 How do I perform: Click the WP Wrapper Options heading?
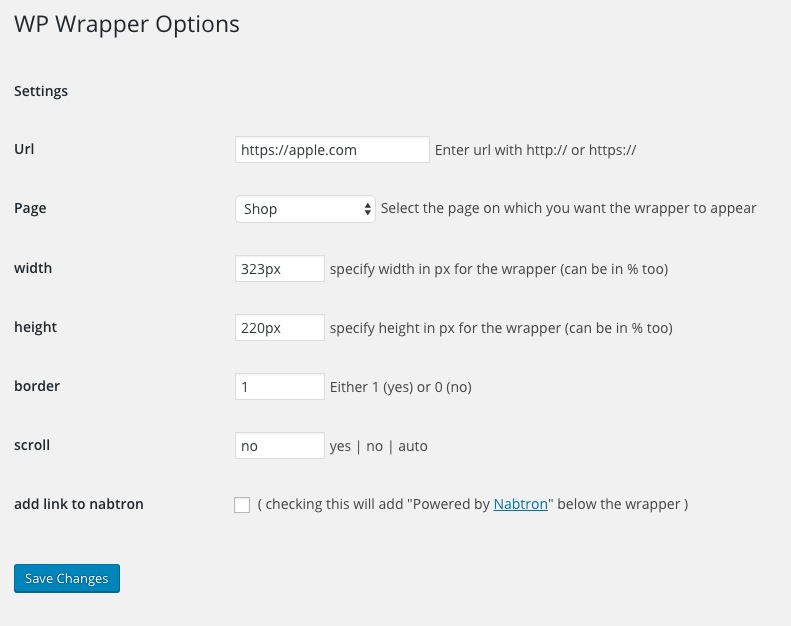click(x=127, y=24)
